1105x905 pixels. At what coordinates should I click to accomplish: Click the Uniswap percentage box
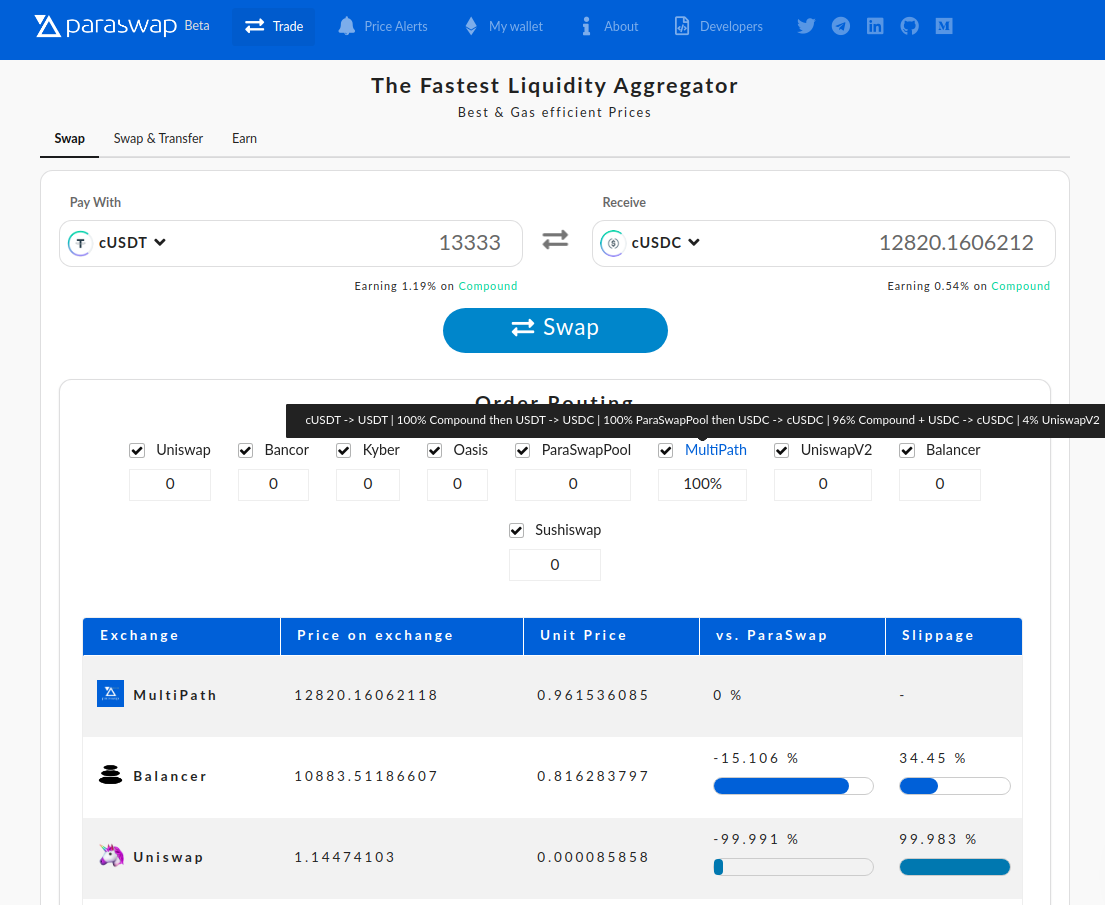(170, 484)
